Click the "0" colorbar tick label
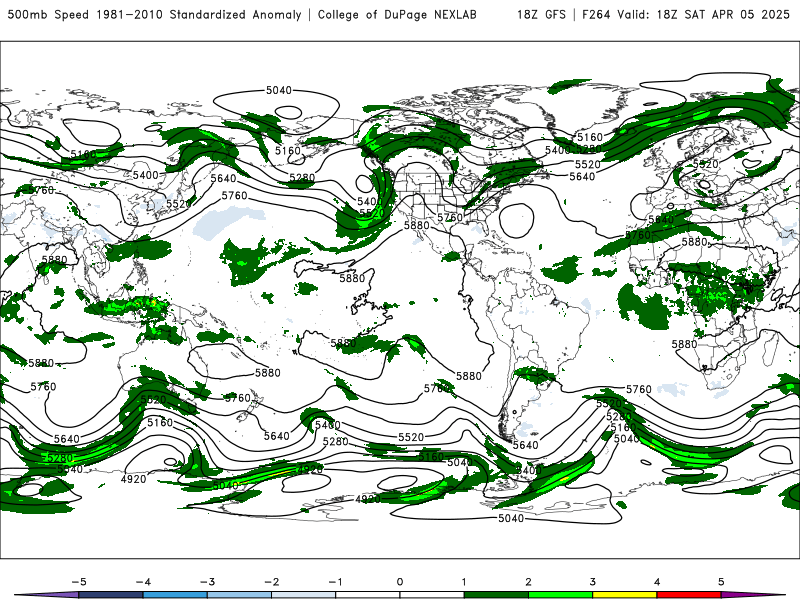This screenshot has height=600, width=800. 400,582
